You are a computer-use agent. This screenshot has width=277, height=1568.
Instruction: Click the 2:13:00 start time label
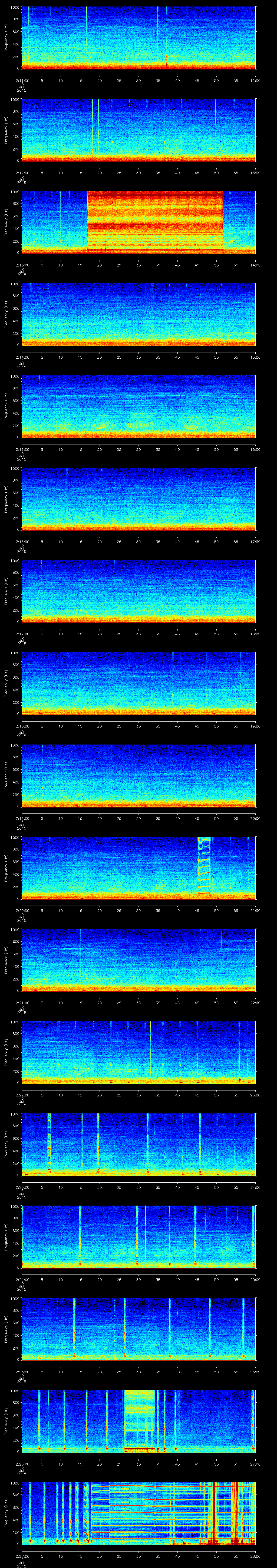point(22,265)
